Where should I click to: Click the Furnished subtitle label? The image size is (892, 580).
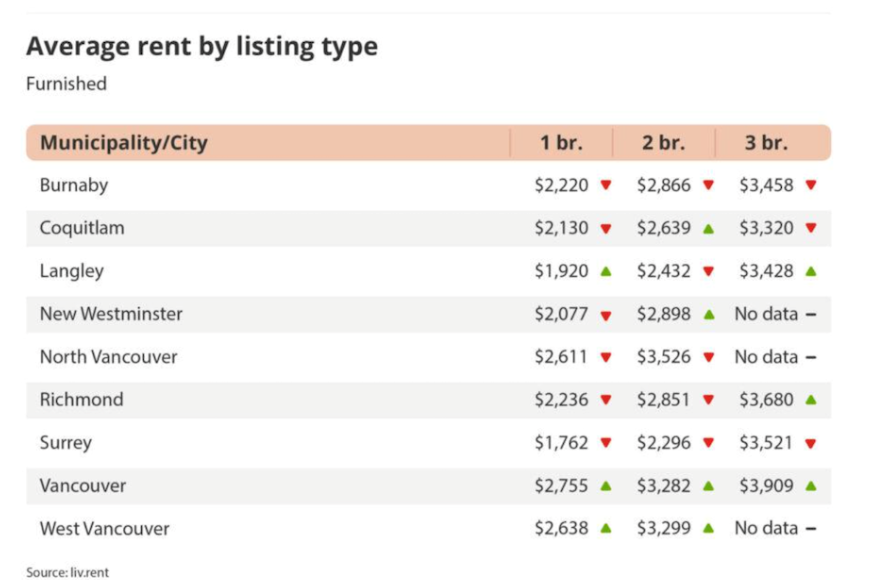coord(66,84)
